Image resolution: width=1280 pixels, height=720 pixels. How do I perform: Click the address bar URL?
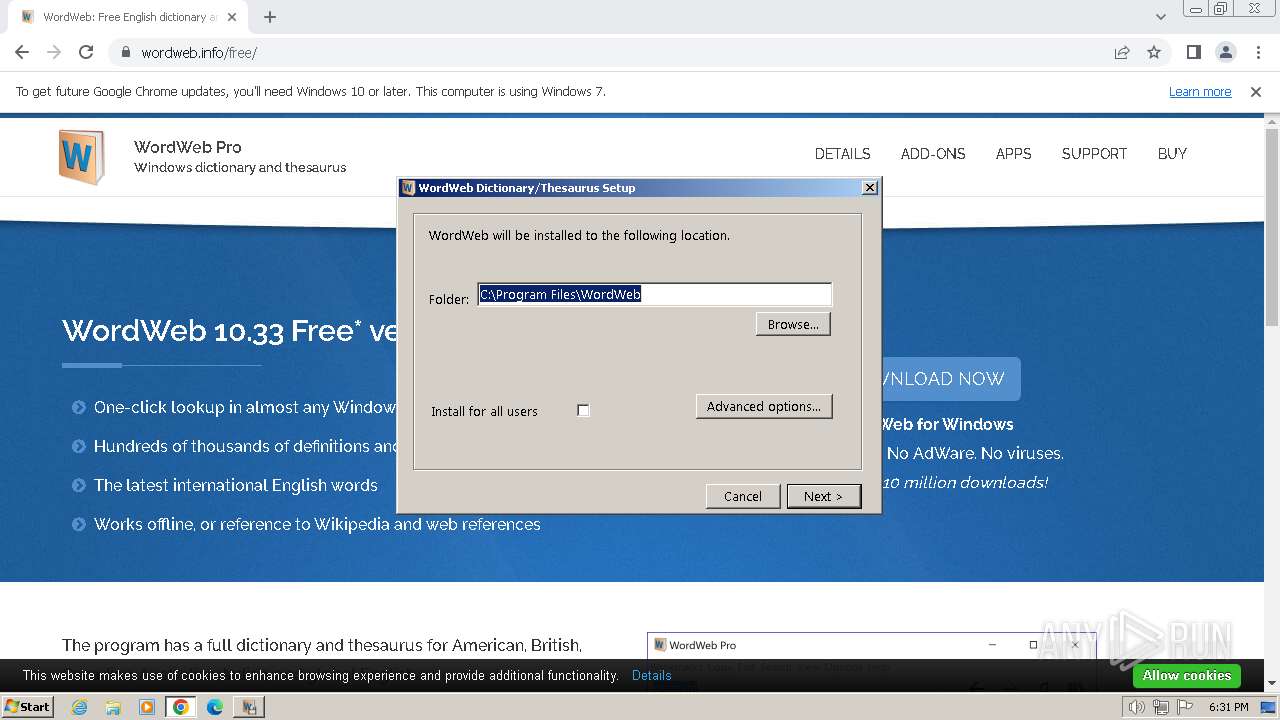coord(199,52)
